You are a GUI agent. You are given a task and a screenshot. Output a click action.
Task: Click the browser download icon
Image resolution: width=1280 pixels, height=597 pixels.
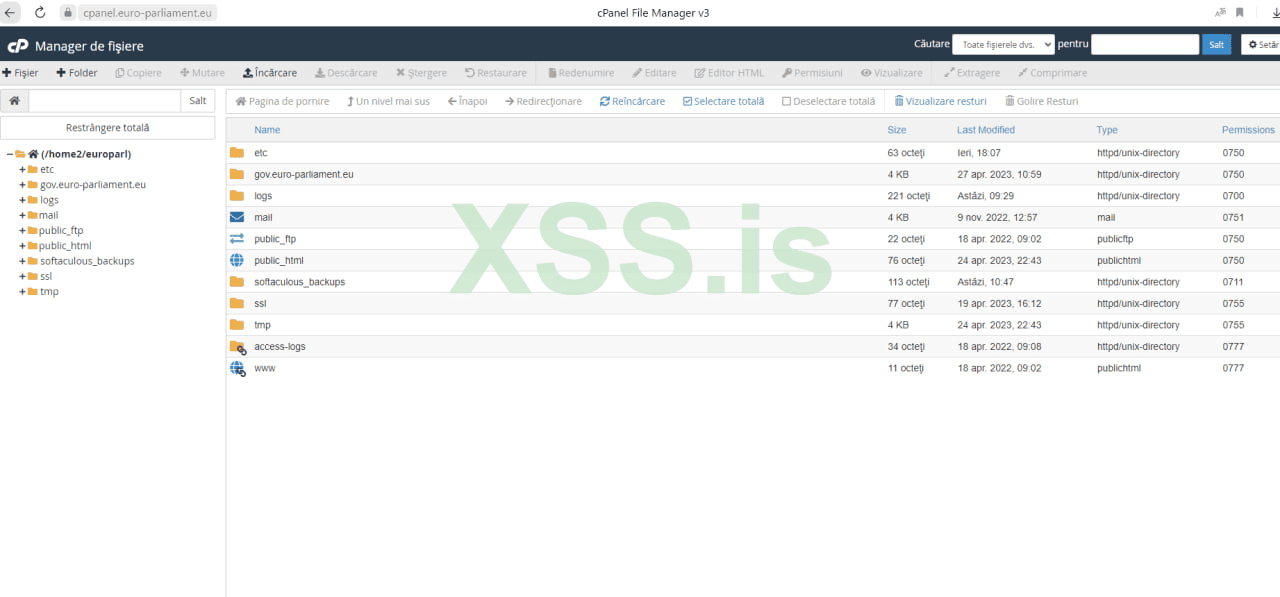[x=1274, y=13]
